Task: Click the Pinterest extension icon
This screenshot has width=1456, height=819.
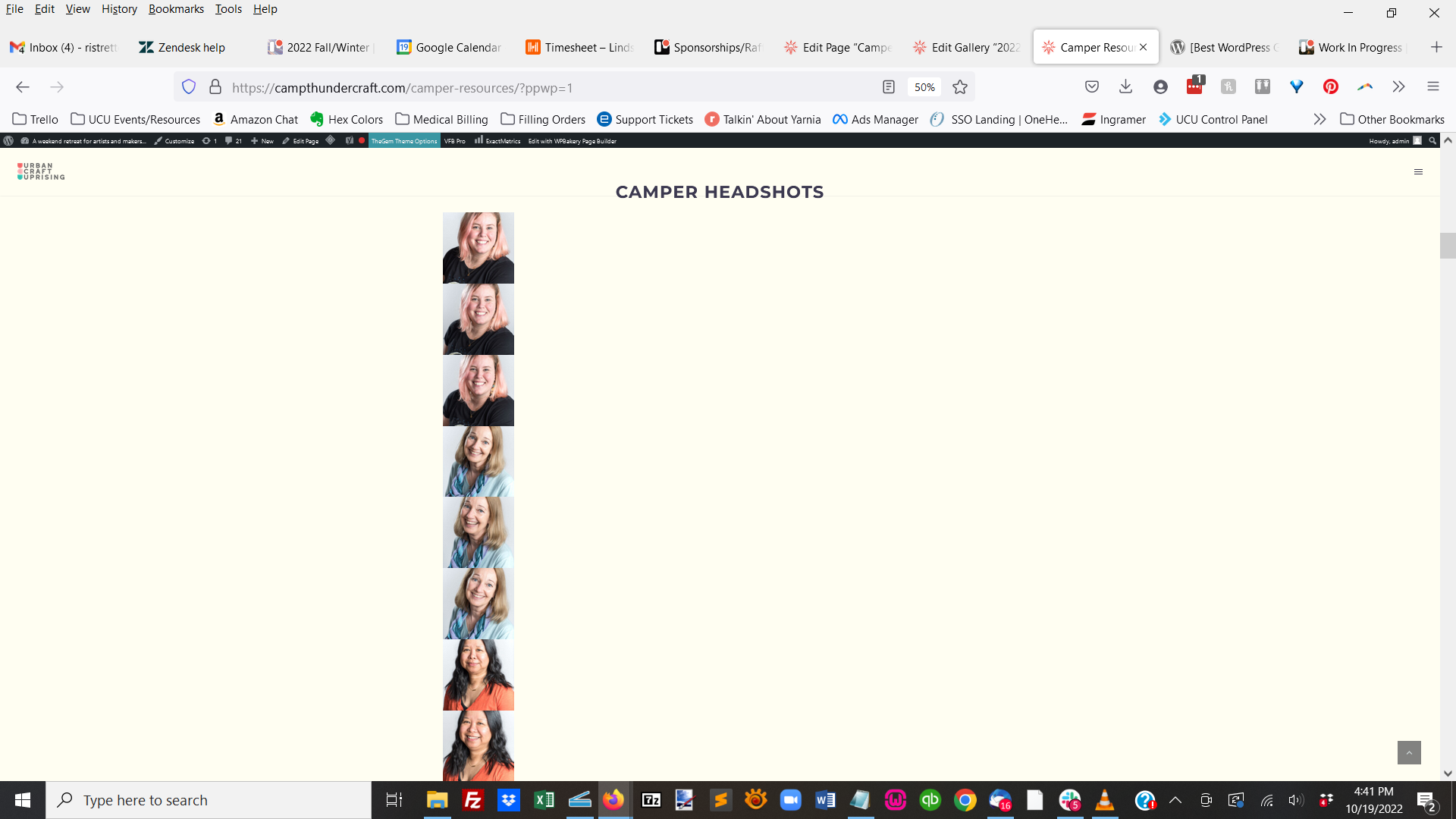Action: click(1331, 86)
